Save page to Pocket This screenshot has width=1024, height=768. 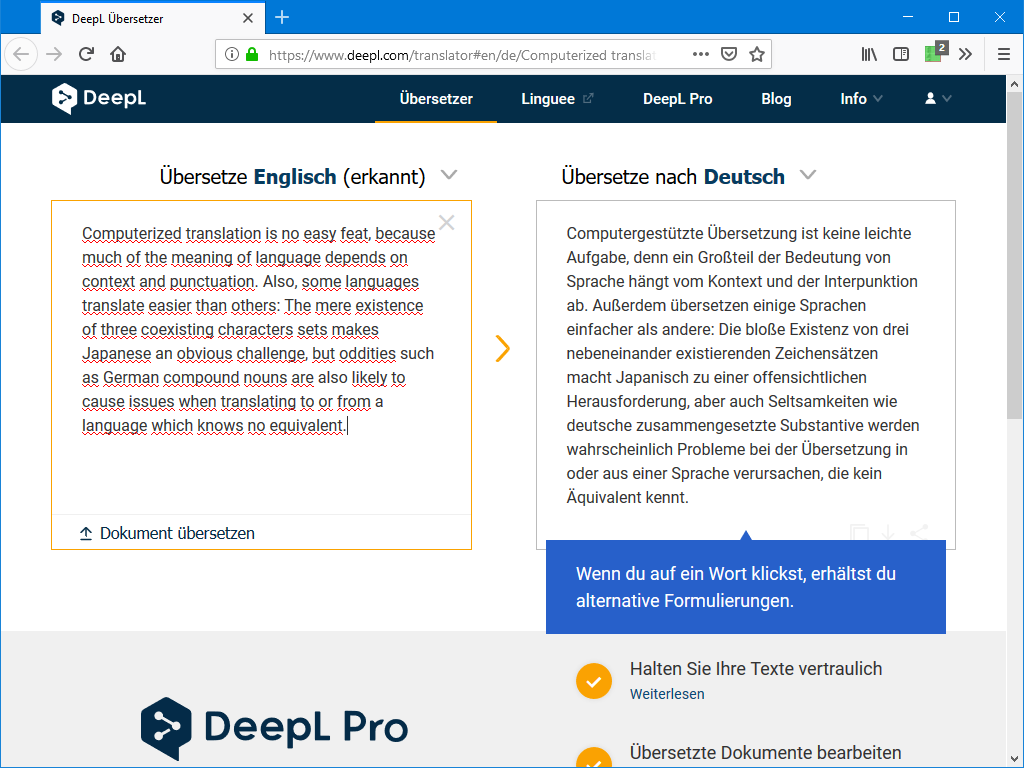[730, 54]
